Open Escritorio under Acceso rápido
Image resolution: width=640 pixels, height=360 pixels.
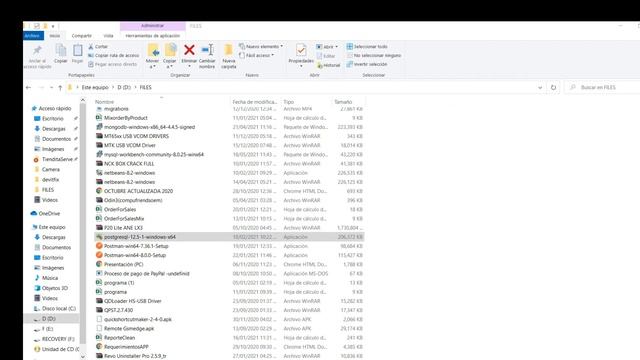click(49, 119)
